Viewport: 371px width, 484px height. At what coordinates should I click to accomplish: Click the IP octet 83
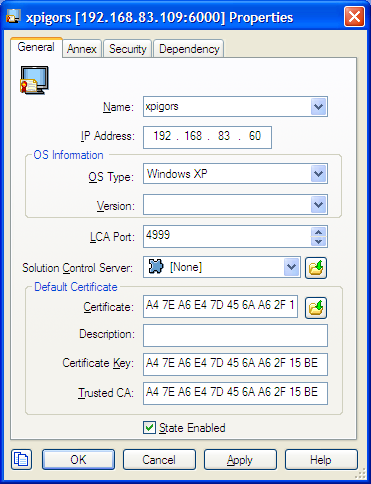point(224,136)
